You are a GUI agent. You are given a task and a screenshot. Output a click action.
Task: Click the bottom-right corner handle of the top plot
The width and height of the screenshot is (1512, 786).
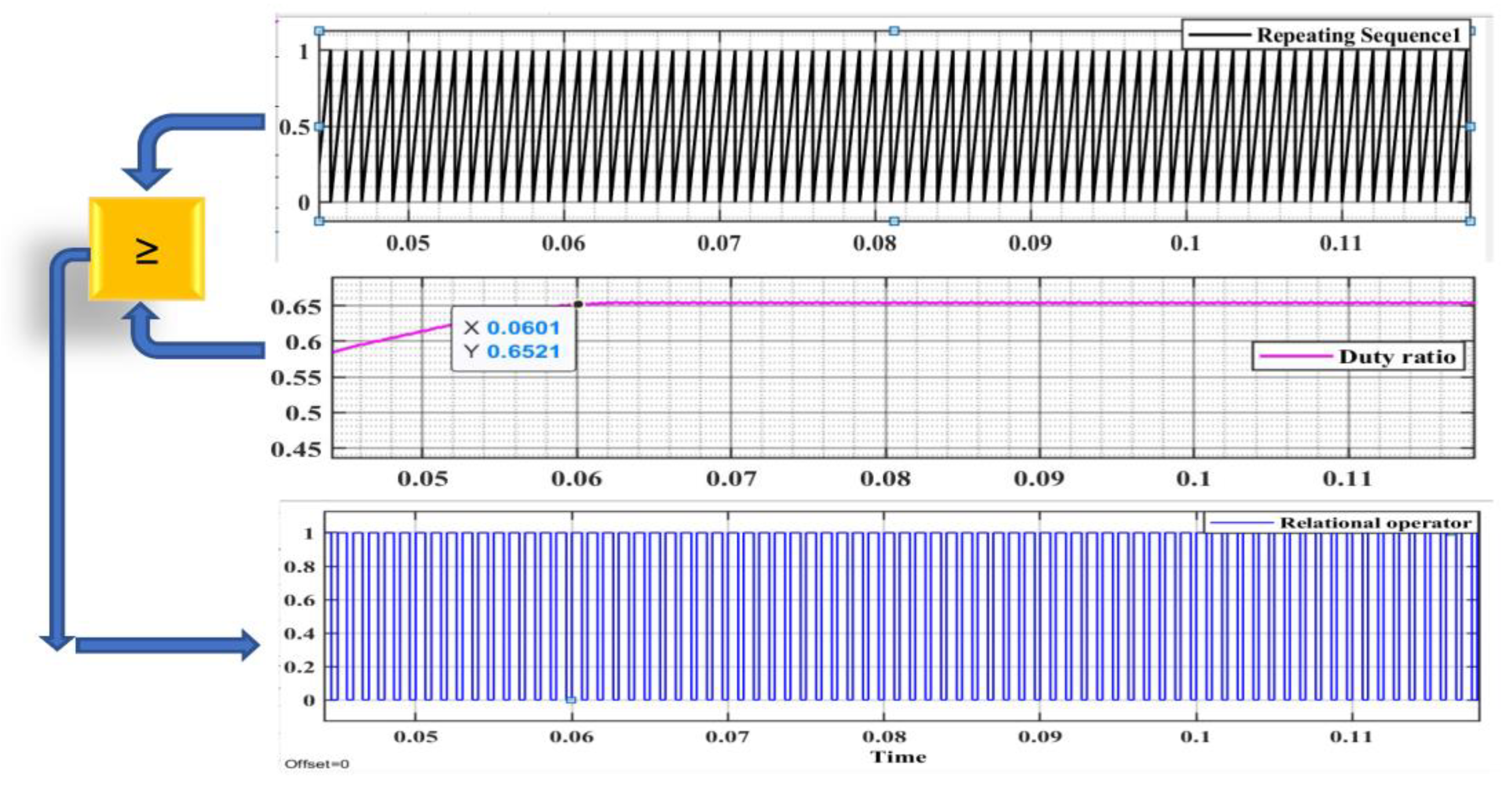click(1470, 221)
